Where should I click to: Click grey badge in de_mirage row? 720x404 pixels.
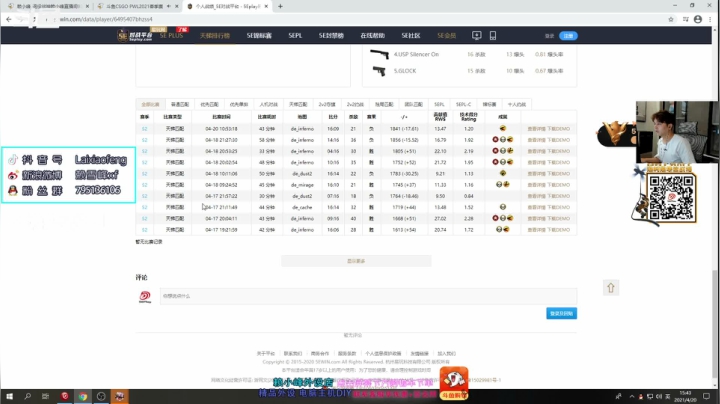coord(499,185)
